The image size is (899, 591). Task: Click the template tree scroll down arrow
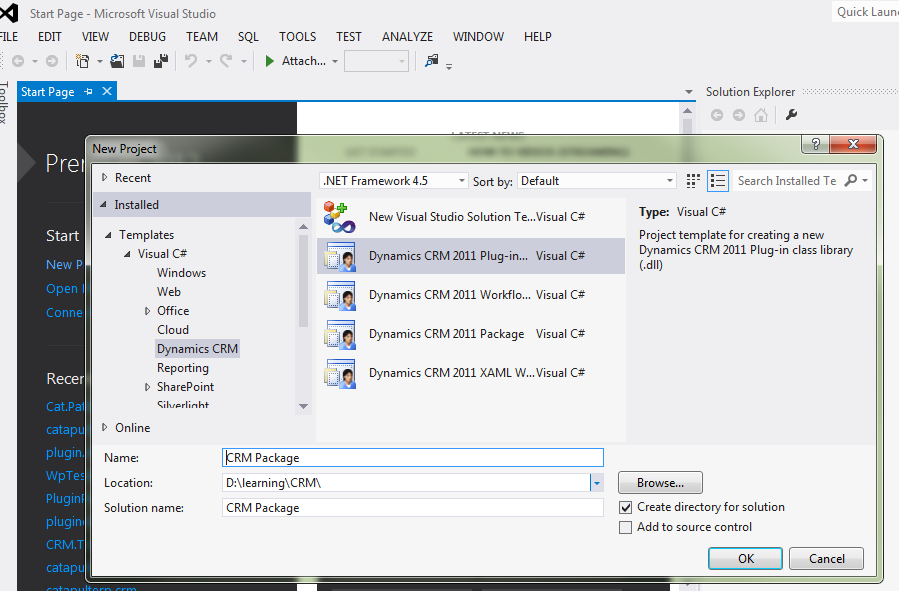[303, 406]
